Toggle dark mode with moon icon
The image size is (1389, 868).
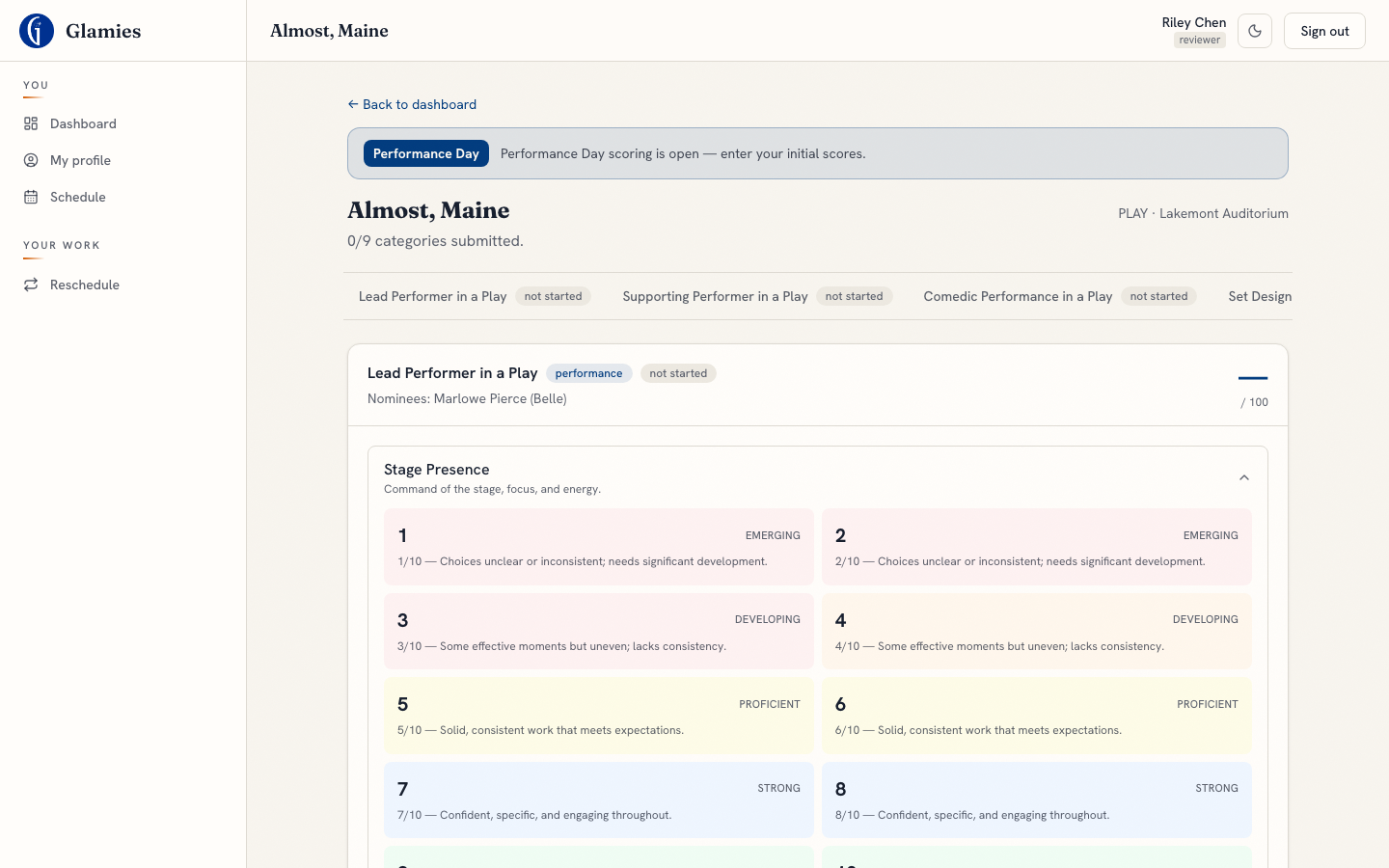1255,31
